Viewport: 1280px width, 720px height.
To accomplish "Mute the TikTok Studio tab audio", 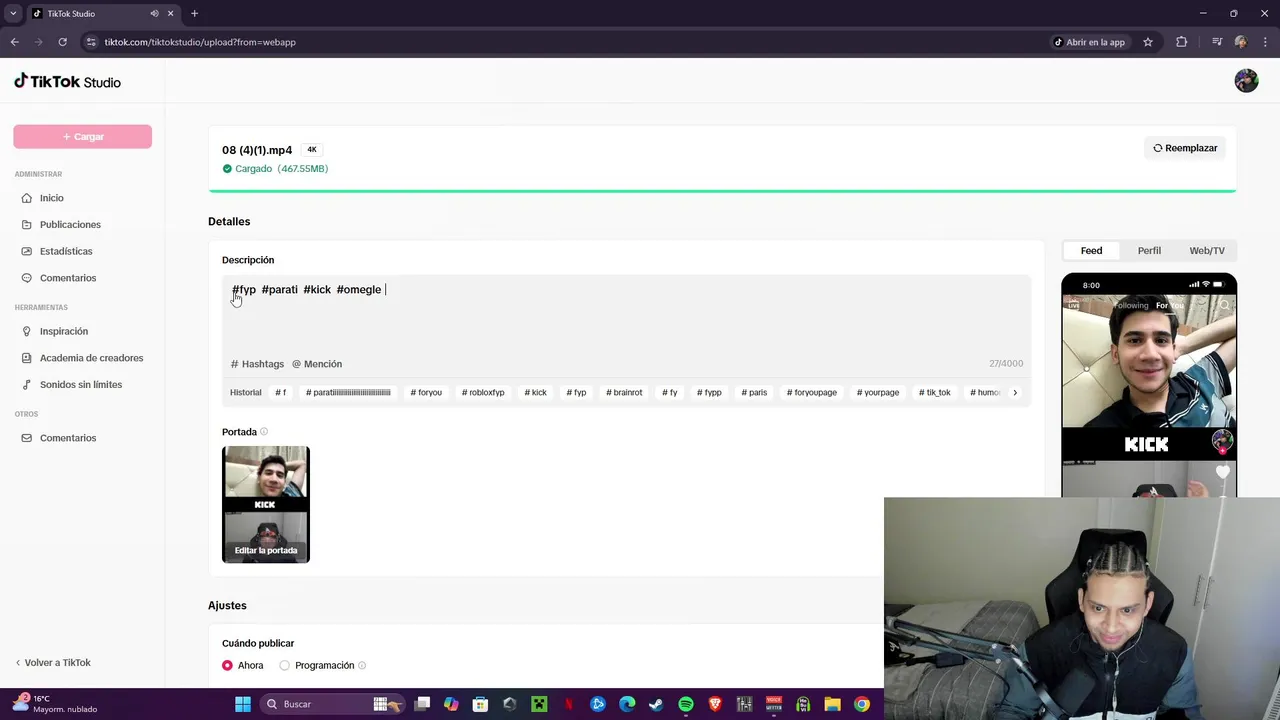I will click(154, 14).
